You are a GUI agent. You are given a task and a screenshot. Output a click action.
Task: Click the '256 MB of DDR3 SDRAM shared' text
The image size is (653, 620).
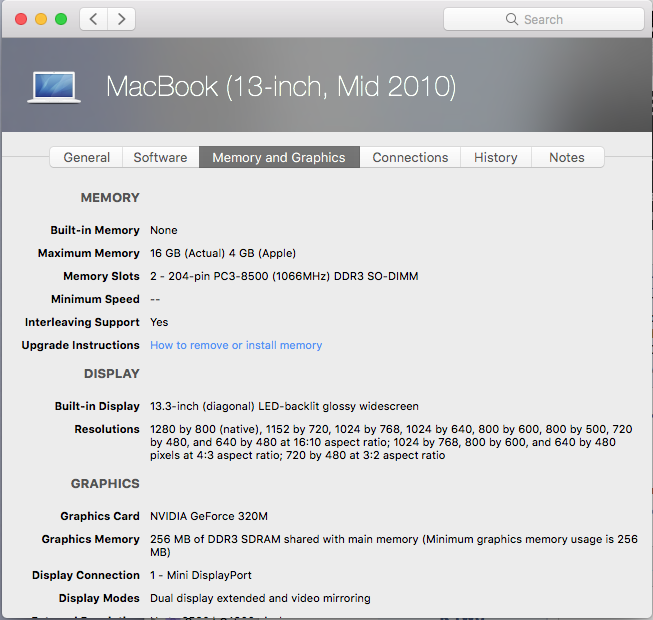[394, 545]
